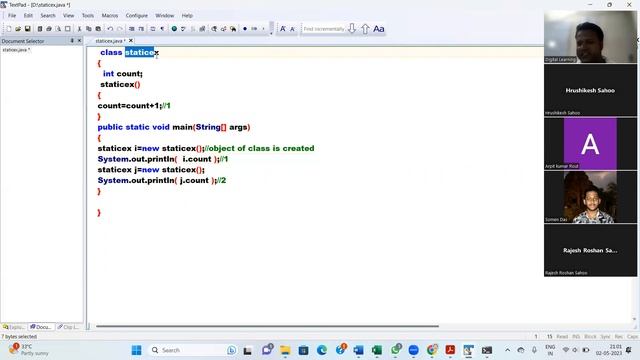The height and width of the screenshot is (360, 640).
Task: Open the Macros menu
Action: (x=110, y=16)
